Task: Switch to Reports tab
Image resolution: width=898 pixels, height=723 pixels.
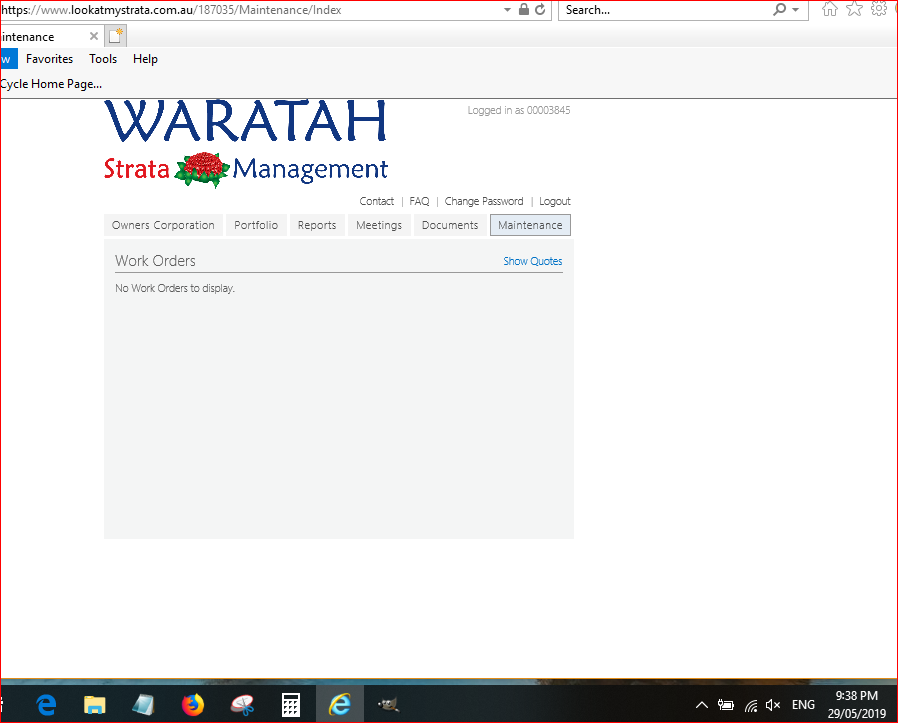Action: (x=317, y=225)
